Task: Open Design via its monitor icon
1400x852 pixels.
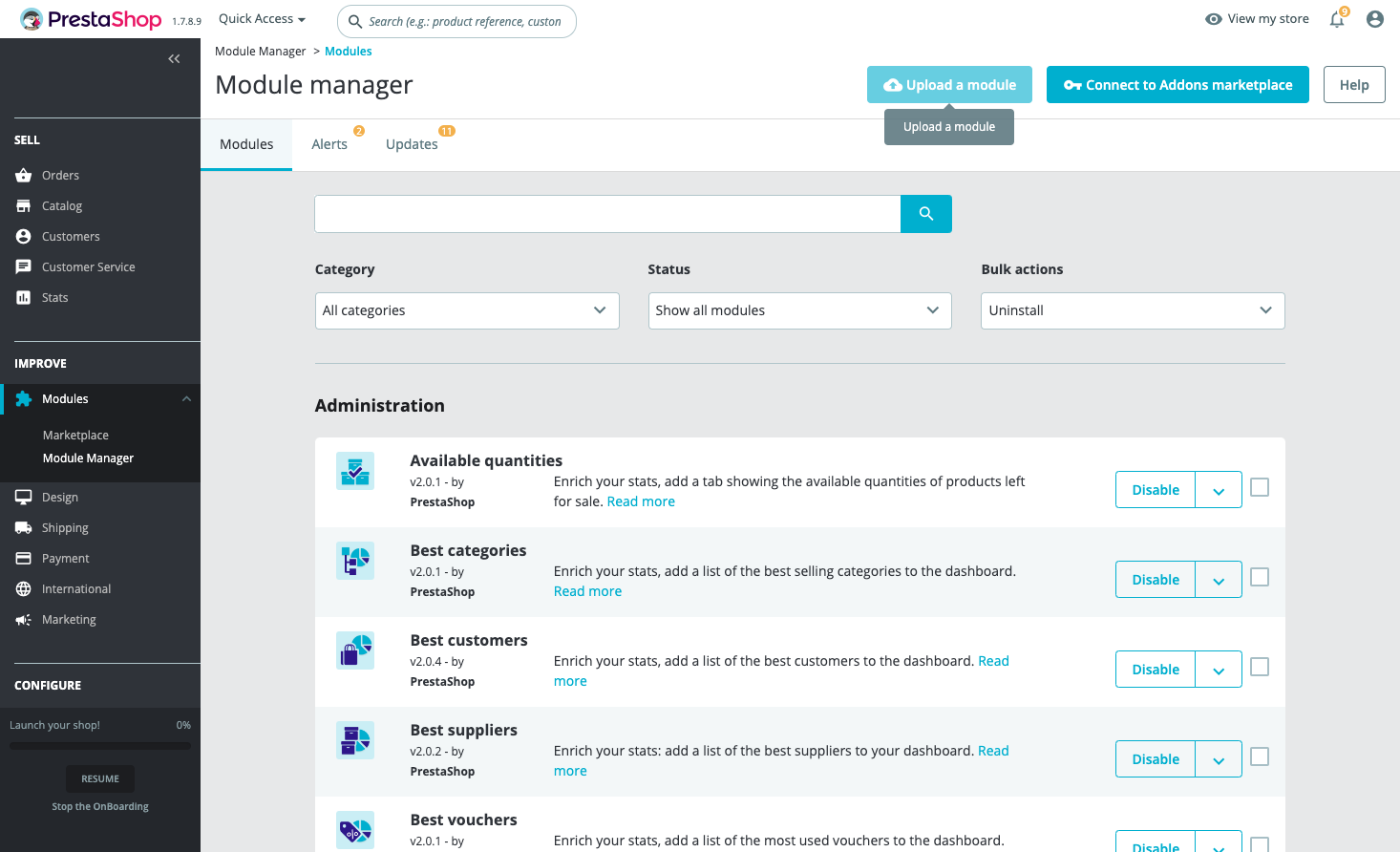Action: (x=24, y=498)
